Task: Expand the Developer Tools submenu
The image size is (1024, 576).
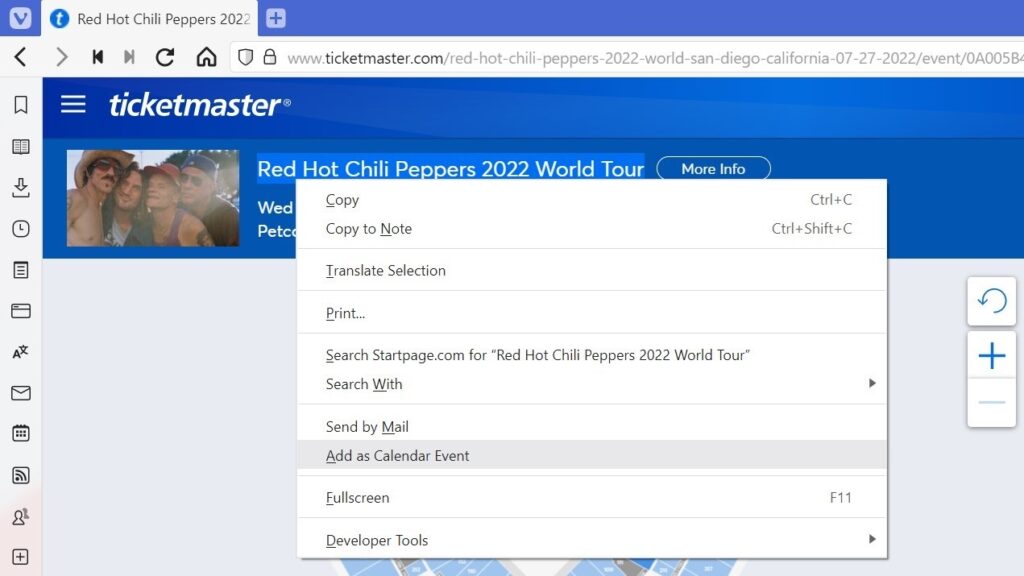Action: pos(592,540)
